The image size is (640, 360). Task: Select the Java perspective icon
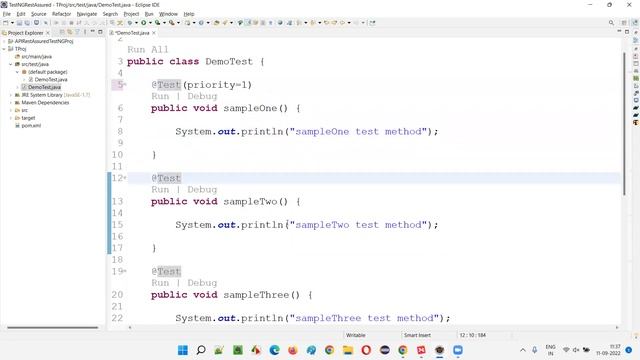pyautogui.click(x=635, y=23)
